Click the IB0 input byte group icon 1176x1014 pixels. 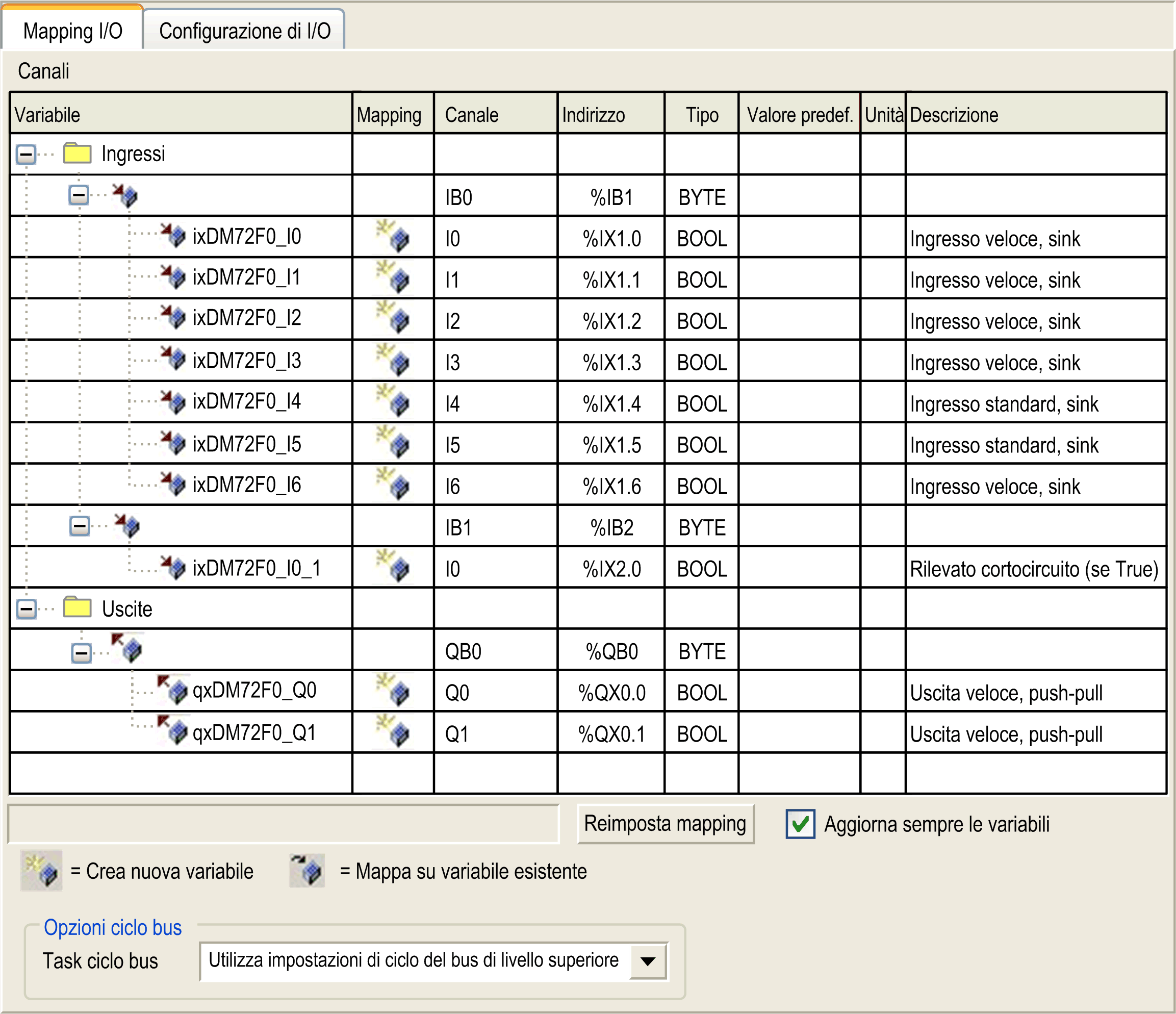pyautogui.click(x=125, y=195)
